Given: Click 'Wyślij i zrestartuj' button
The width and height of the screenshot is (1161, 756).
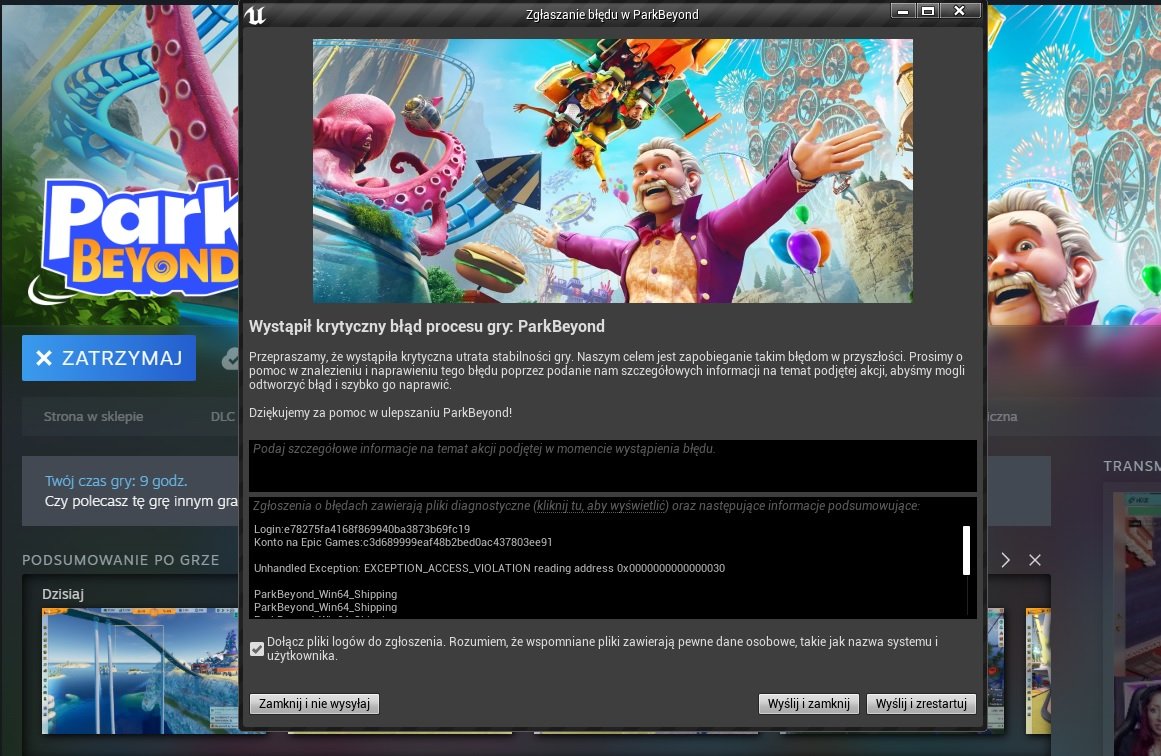Looking at the screenshot, I should pyautogui.click(x=921, y=703).
